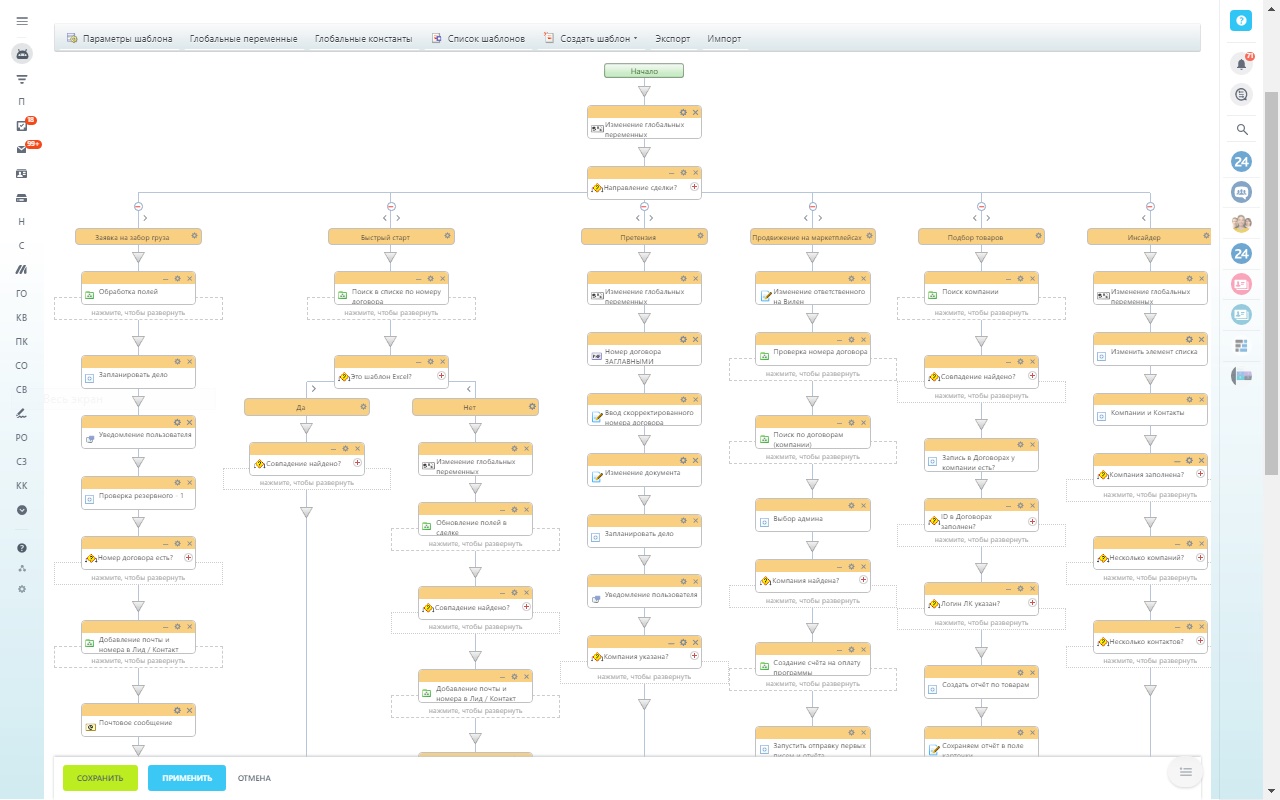Click the notifications bell icon

[x=1241, y=64]
